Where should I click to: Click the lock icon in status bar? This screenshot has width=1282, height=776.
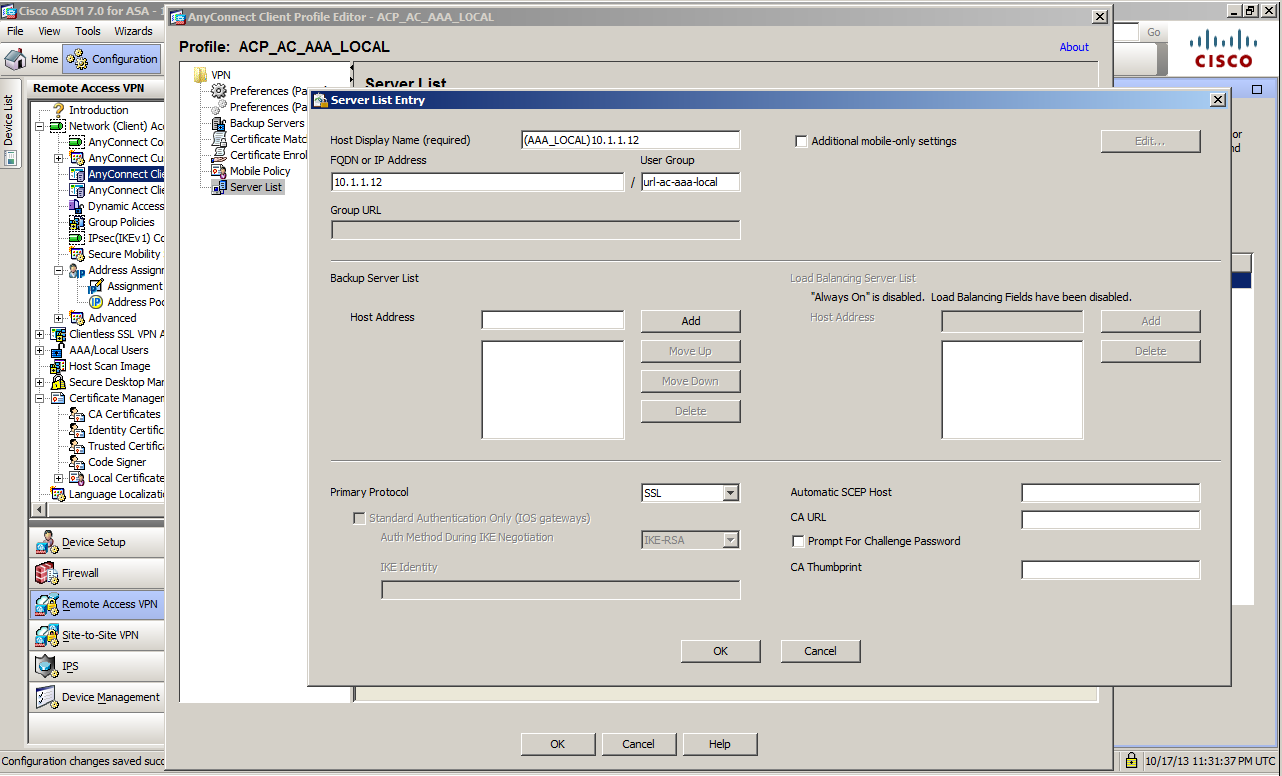pyautogui.click(x=1131, y=761)
